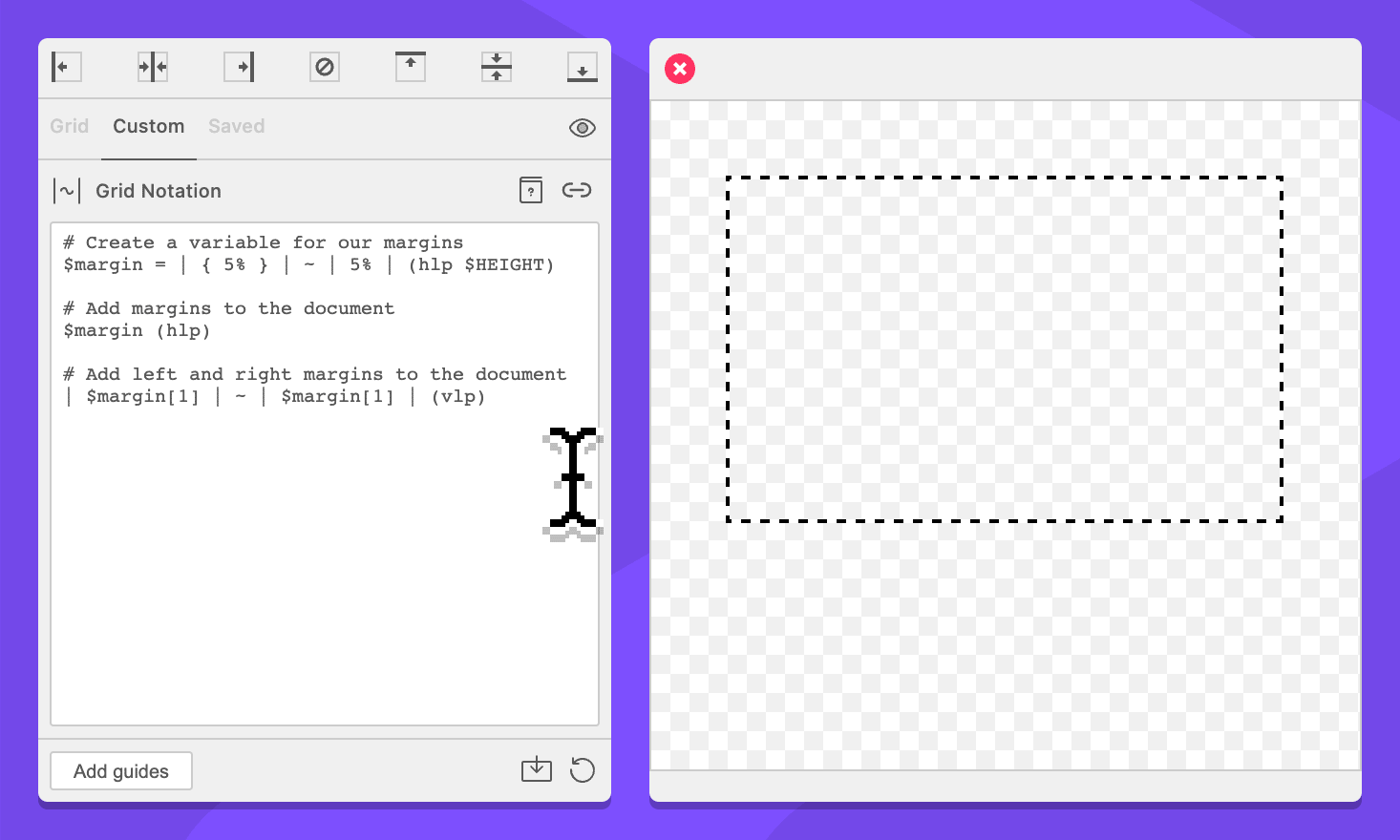
Task: Switch to the Grid tab
Action: coord(70,126)
